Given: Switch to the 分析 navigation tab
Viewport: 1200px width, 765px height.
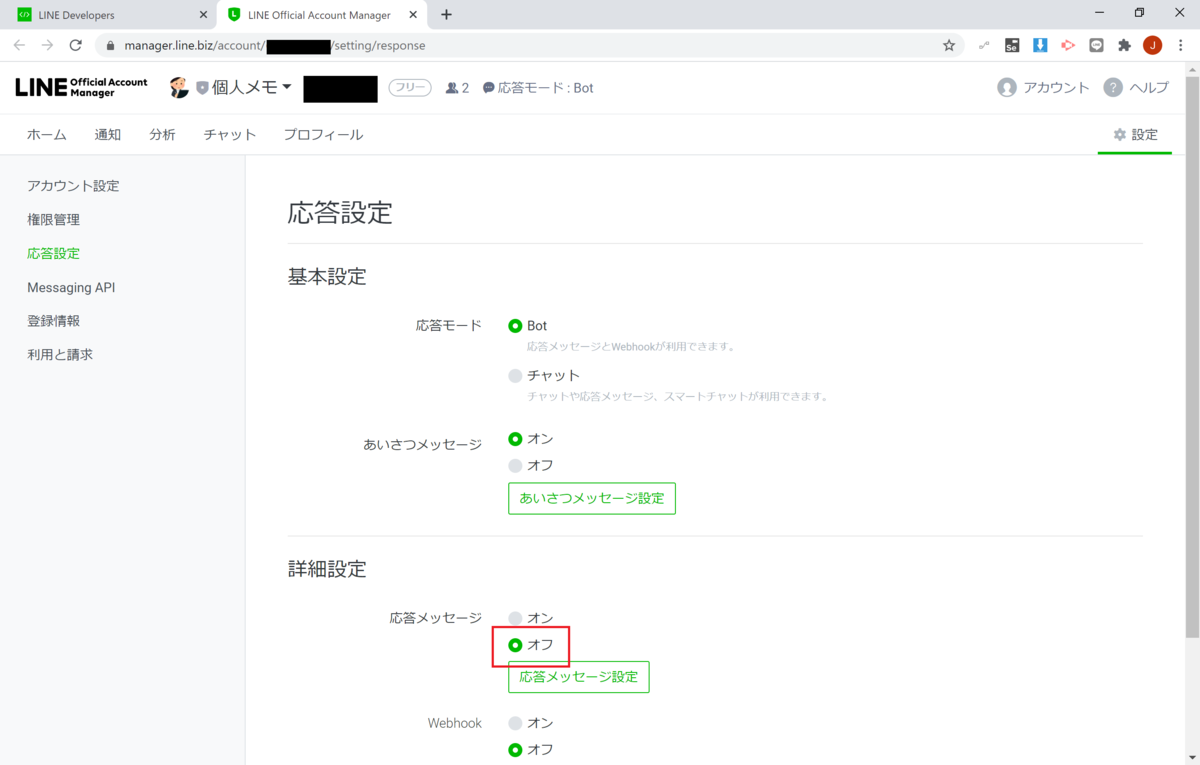Looking at the screenshot, I should 162,134.
